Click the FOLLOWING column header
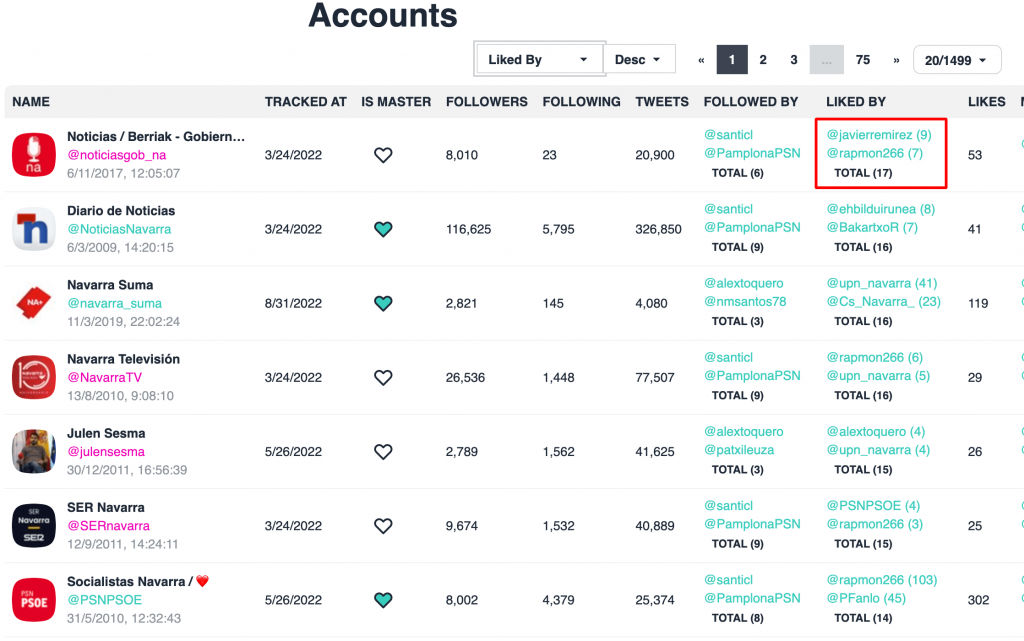The image size is (1024, 641). tap(581, 102)
